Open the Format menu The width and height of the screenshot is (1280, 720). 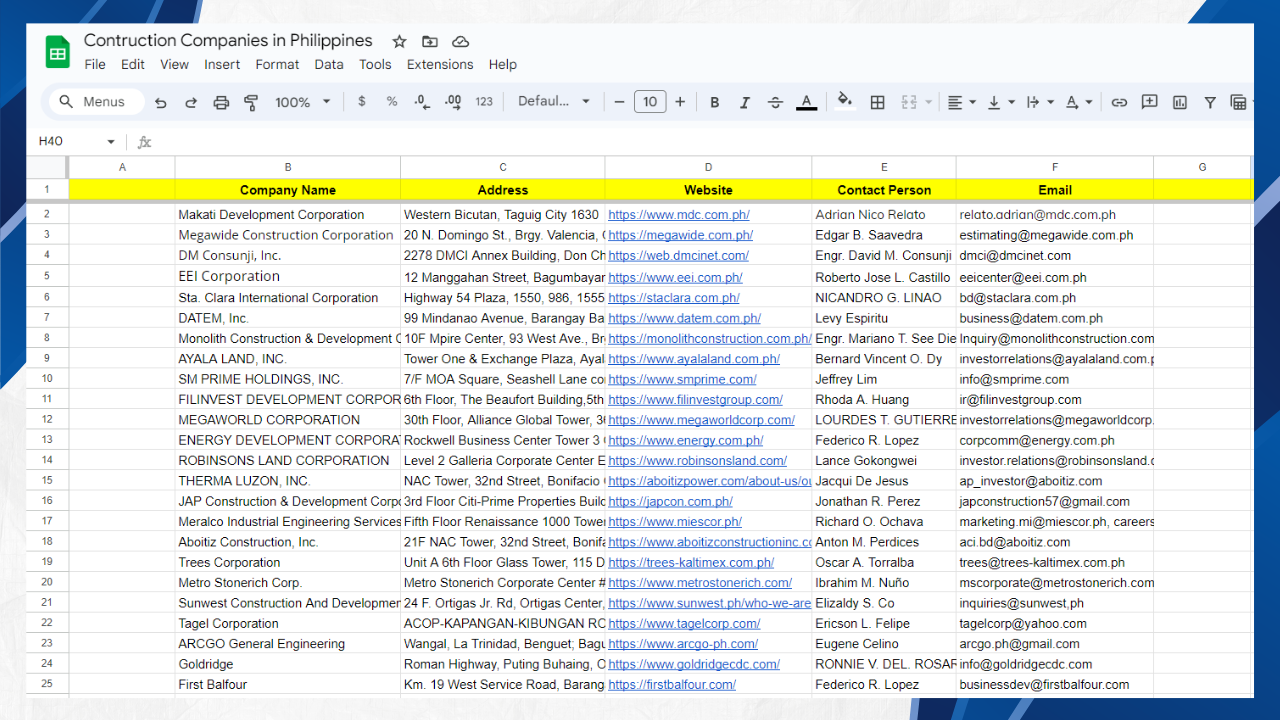tap(277, 64)
